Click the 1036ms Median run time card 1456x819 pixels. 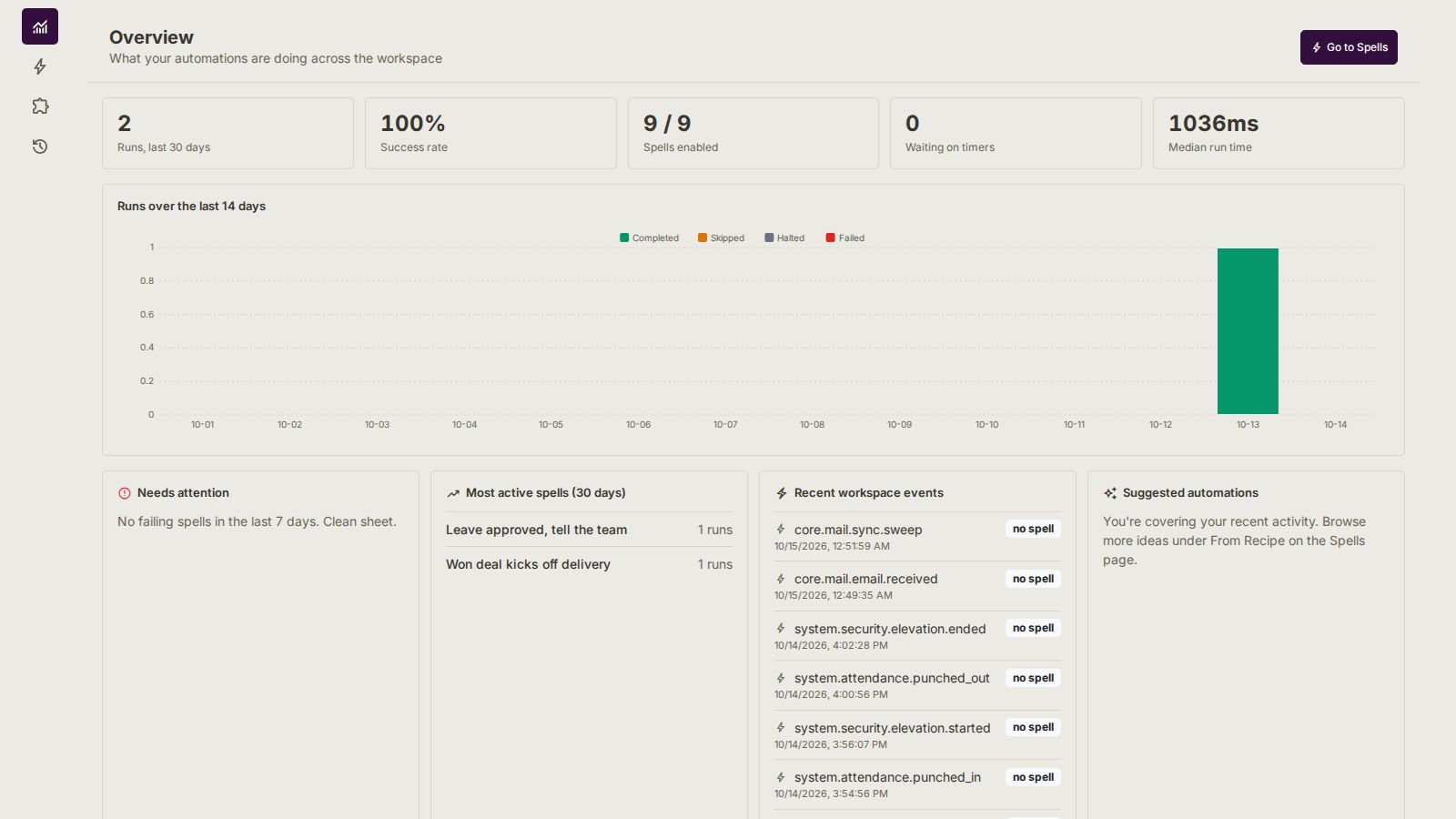pos(1279,133)
